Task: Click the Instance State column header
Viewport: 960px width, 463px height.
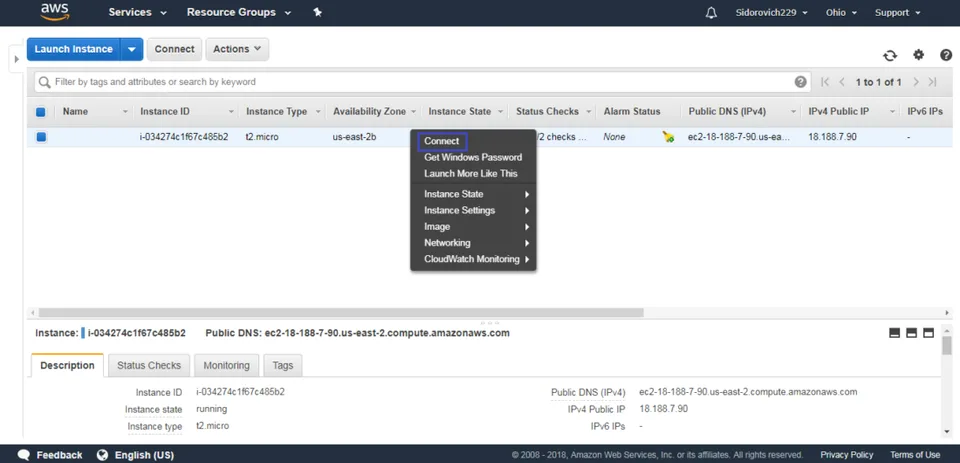Action: [x=460, y=111]
